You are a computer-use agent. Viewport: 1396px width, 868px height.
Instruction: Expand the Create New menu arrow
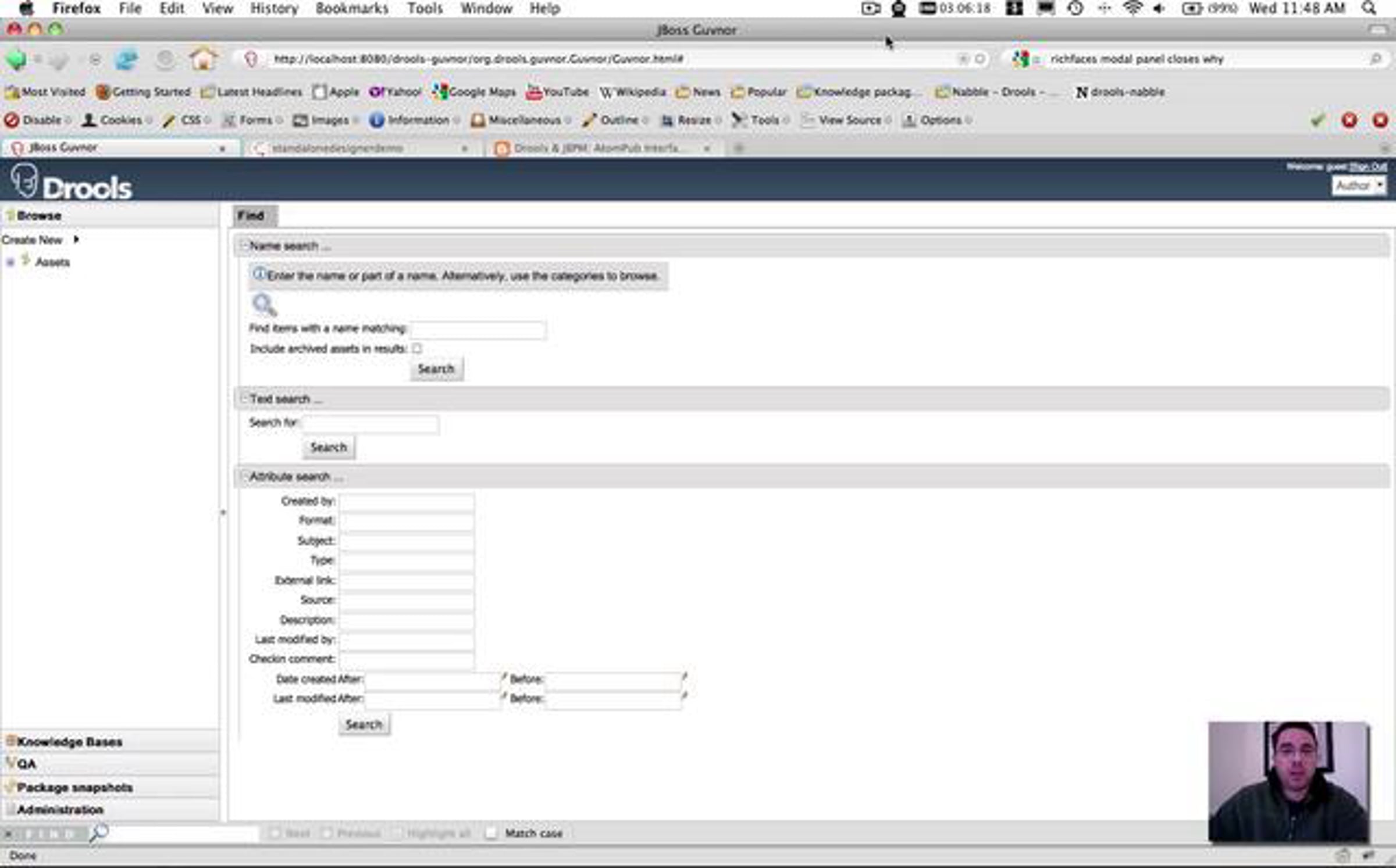pos(76,240)
